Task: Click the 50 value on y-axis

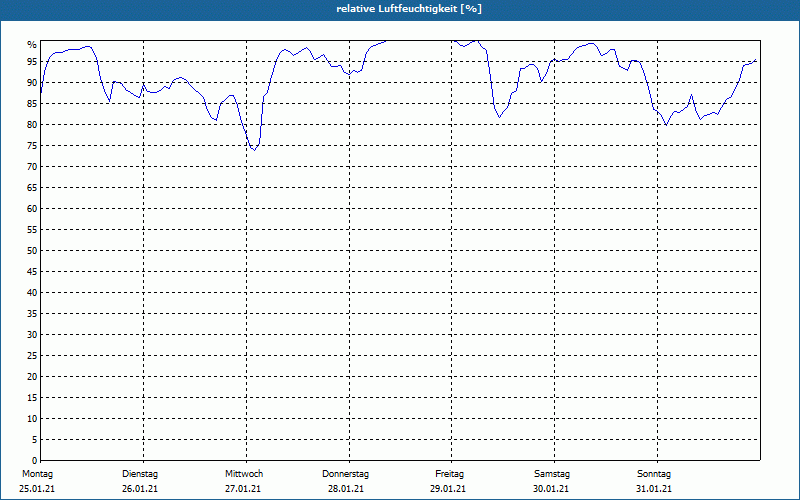Action: pos(32,251)
